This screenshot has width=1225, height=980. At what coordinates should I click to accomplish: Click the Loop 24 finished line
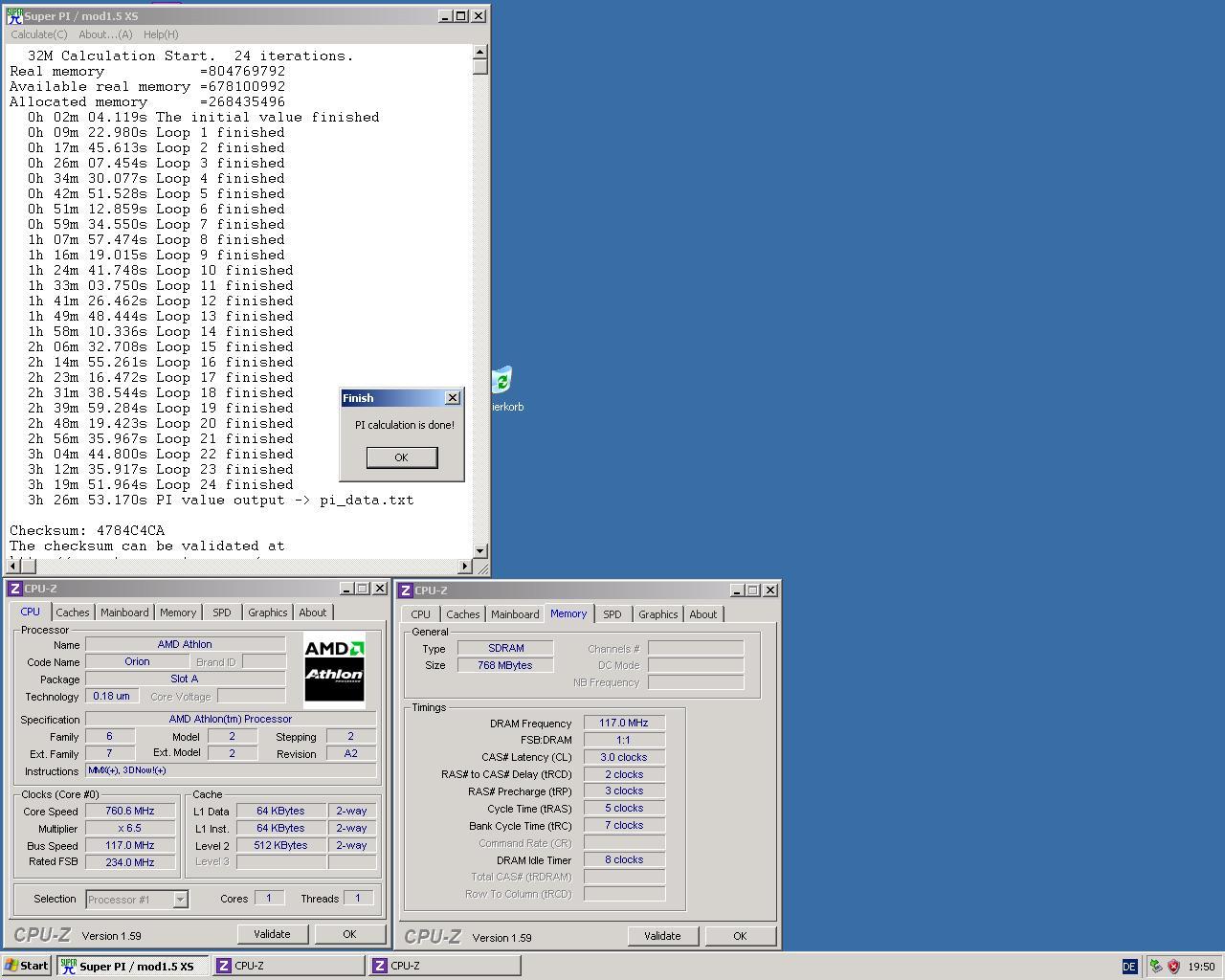[x=161, y=484]
